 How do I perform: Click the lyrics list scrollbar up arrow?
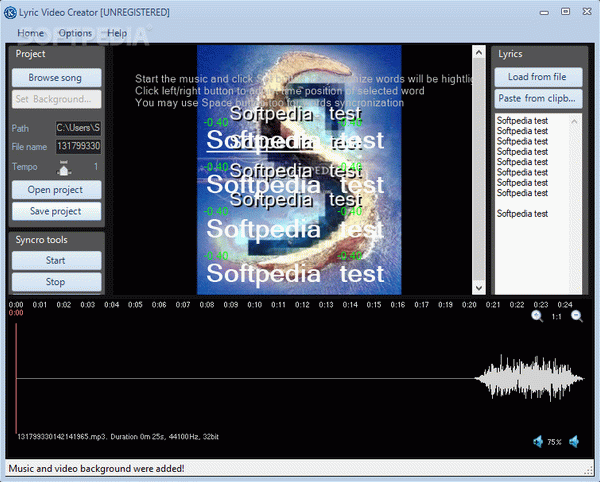tap(574, 121)
